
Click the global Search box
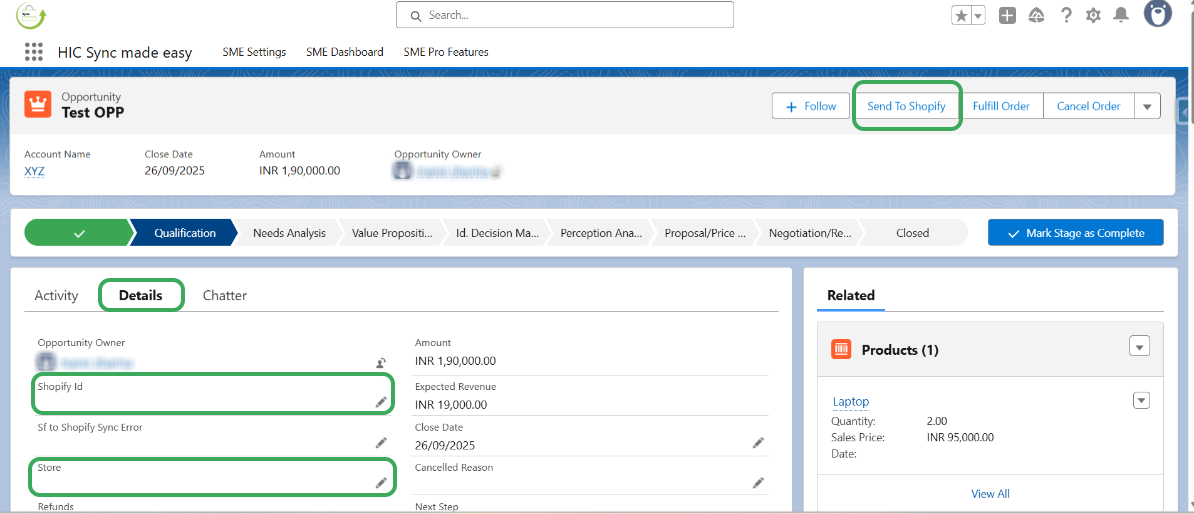[565, 15]
